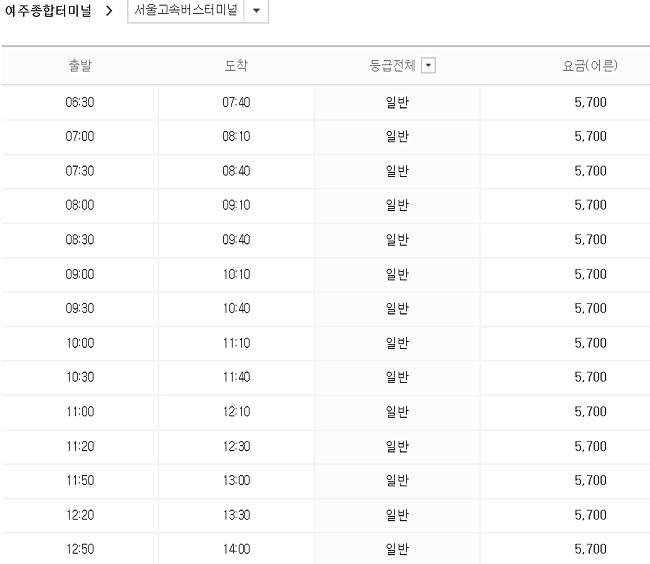Viewport: 650px width, 564px height.
Task: Click 일반 grade in the 10:00 row
Action: click(397, 343)
